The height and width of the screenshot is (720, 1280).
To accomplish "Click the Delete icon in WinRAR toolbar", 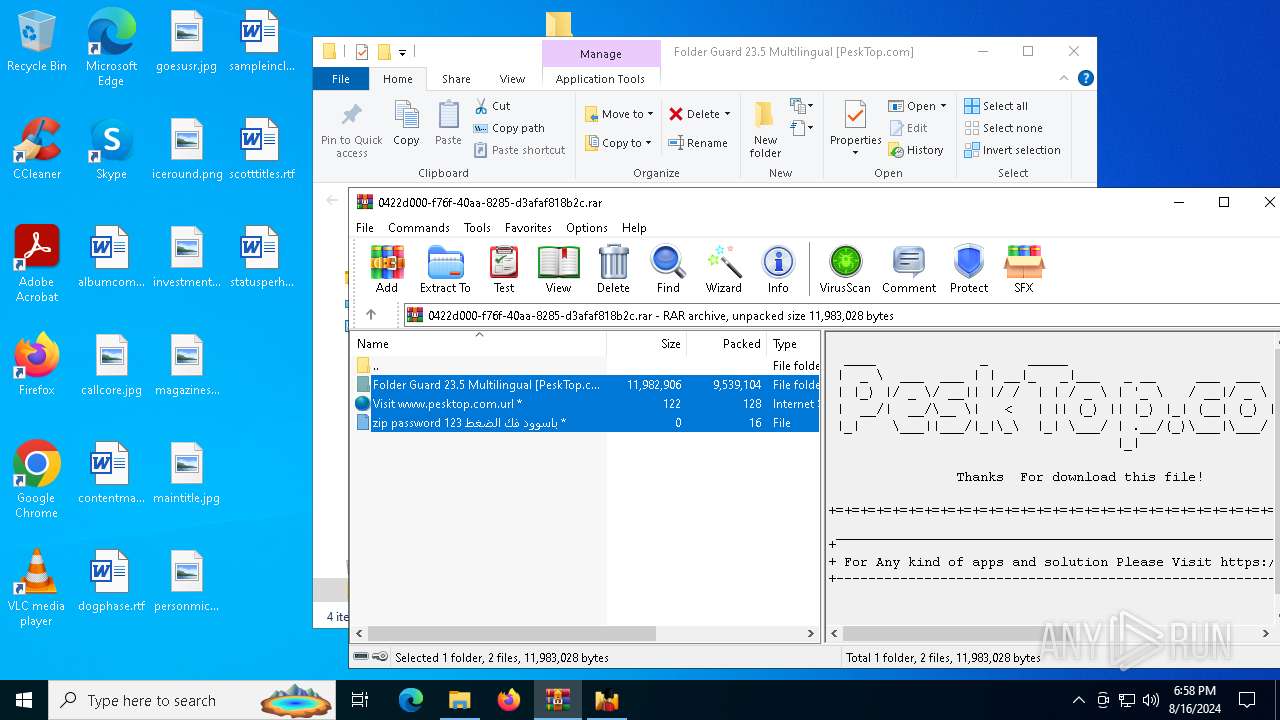I will (613, 269).
